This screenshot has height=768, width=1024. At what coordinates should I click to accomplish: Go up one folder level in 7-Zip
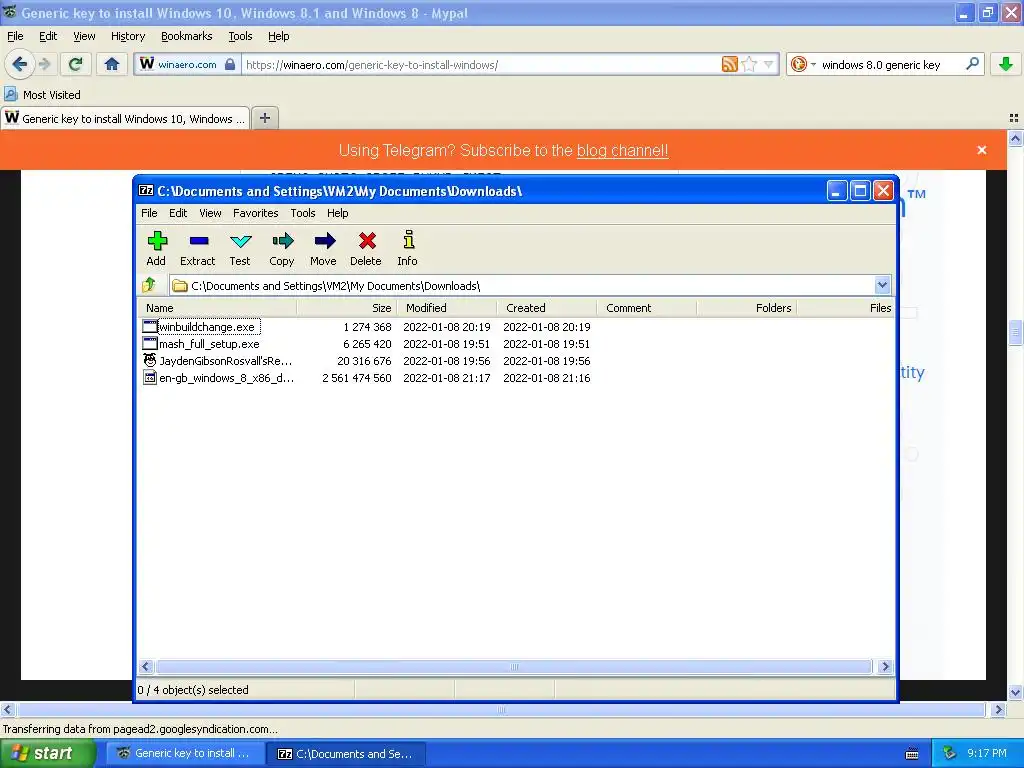[150, 285]
